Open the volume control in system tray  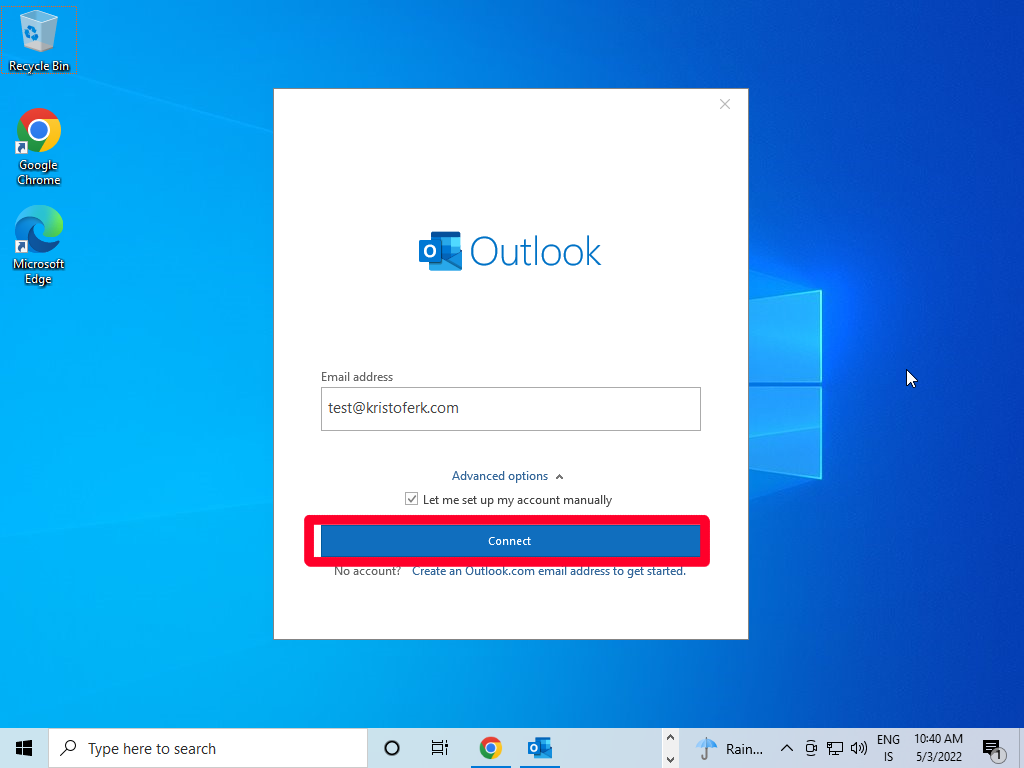click(858, 748)
